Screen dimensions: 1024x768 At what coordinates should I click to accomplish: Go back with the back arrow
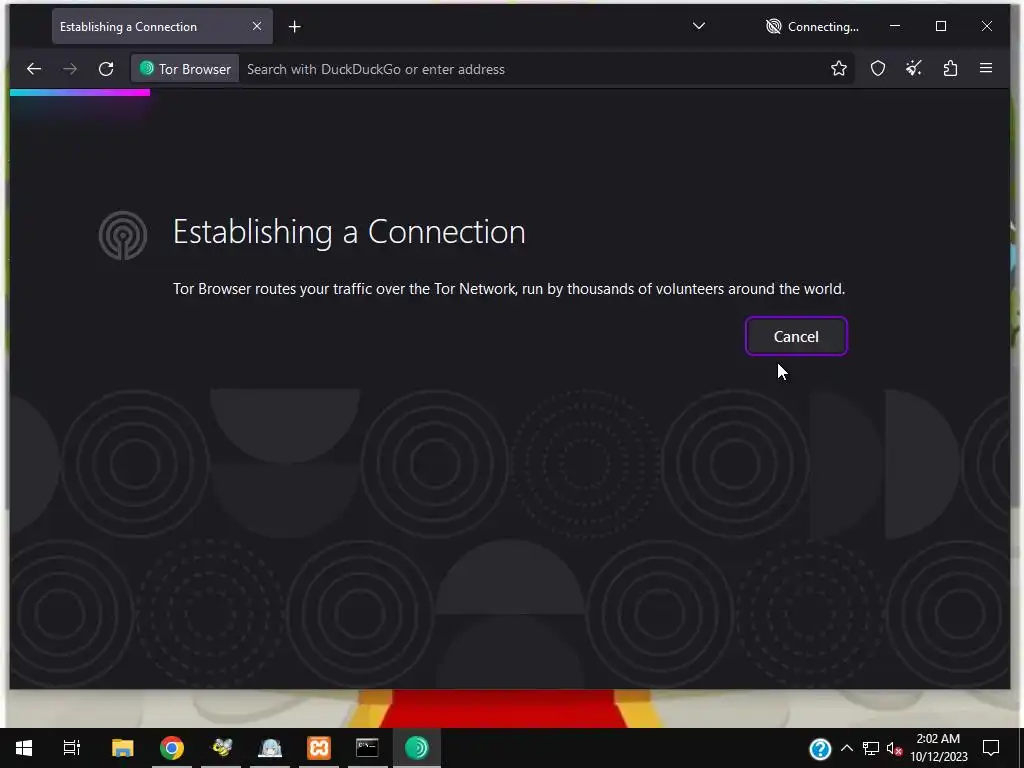[x=34, y=69]
